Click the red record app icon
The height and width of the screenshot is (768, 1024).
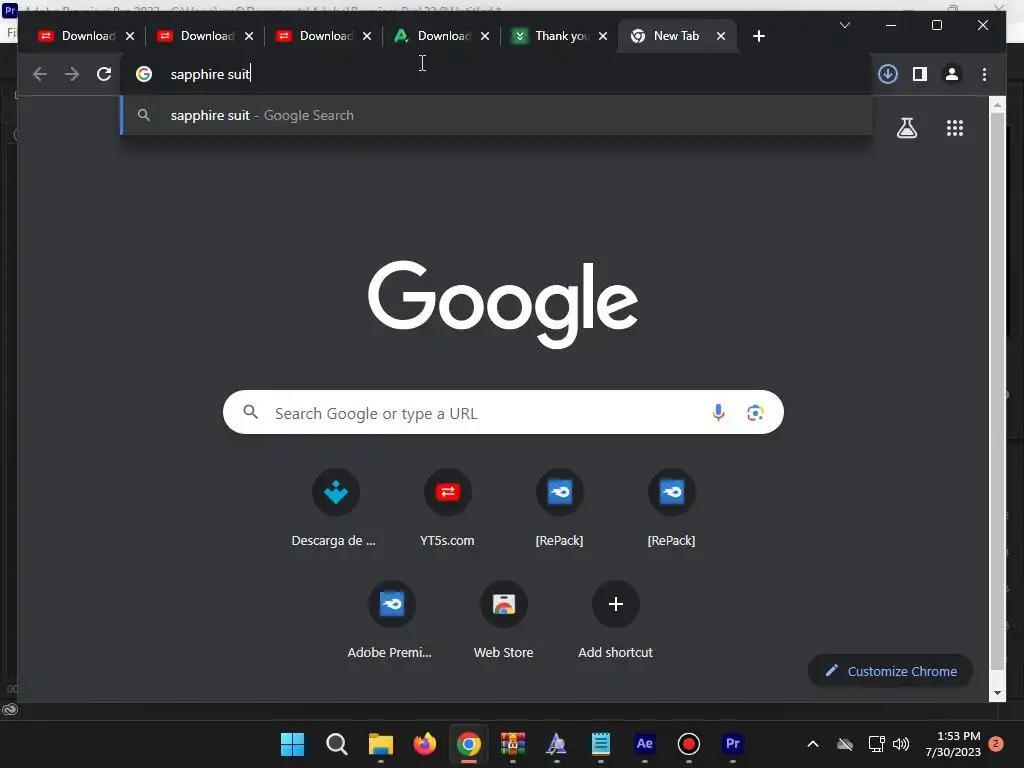[x=688, y=744]
